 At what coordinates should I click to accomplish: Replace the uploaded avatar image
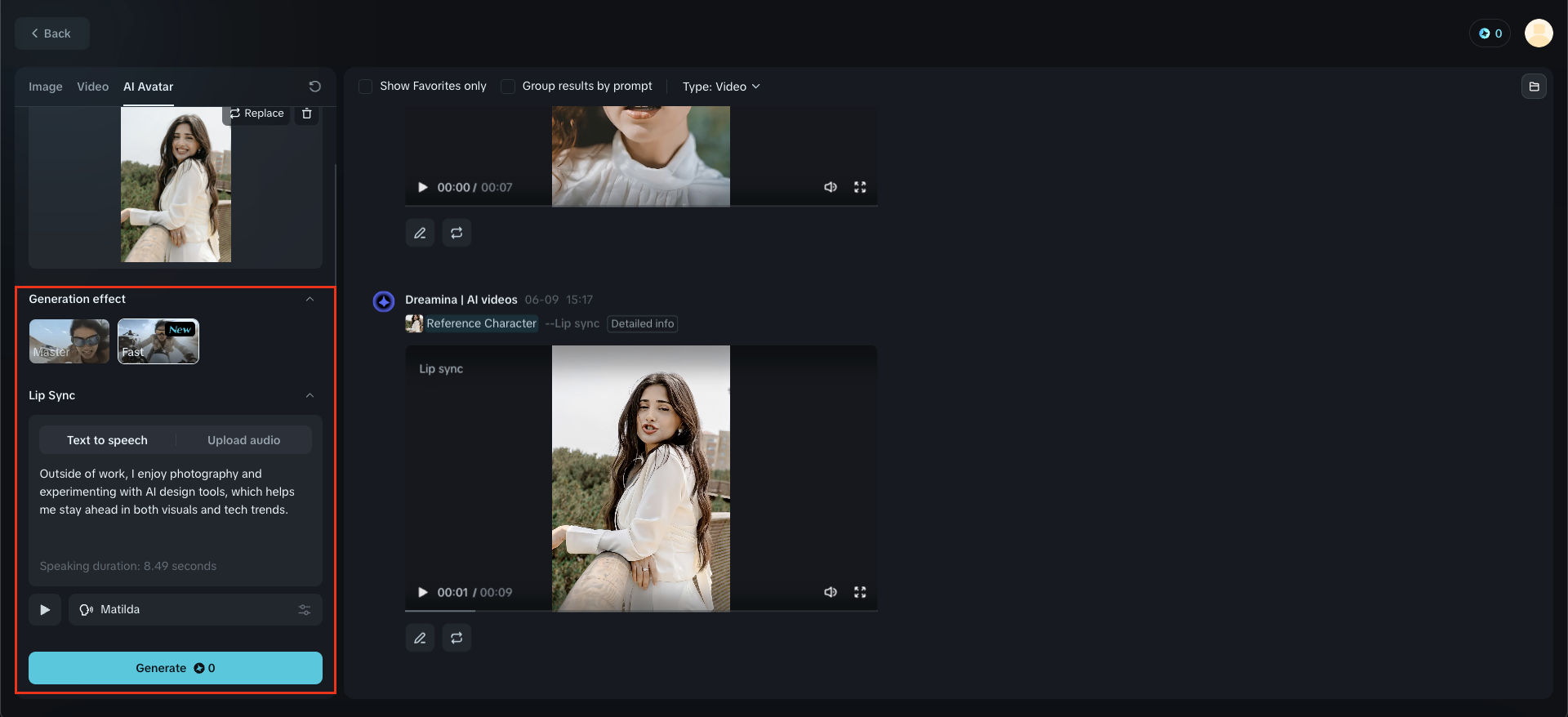pyautogui.click(x=256, y=114)
